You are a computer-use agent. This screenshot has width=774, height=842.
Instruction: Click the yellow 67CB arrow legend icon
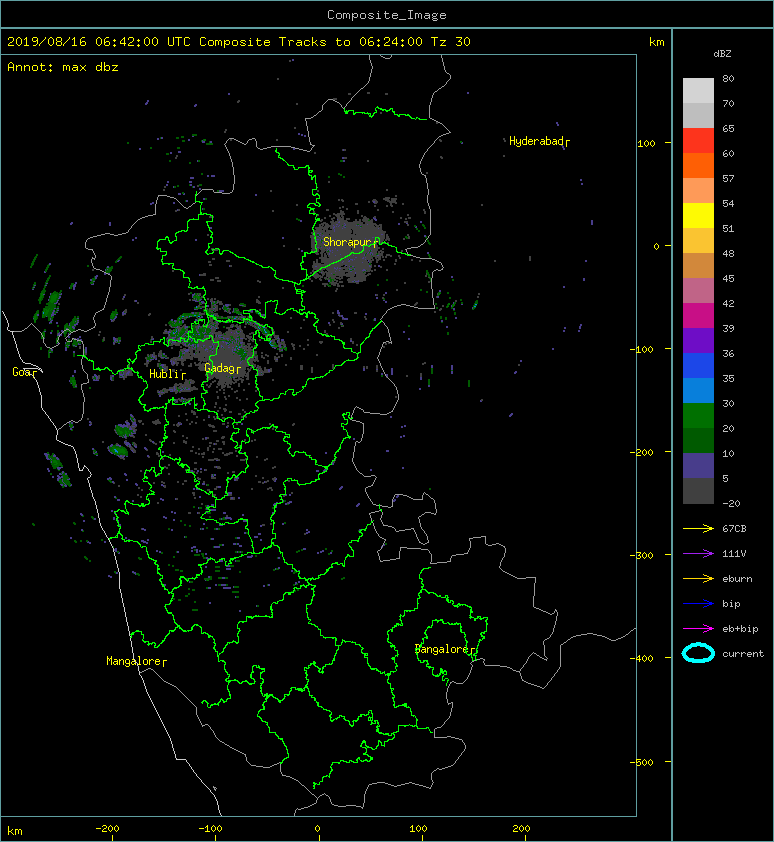click(698, 528)
